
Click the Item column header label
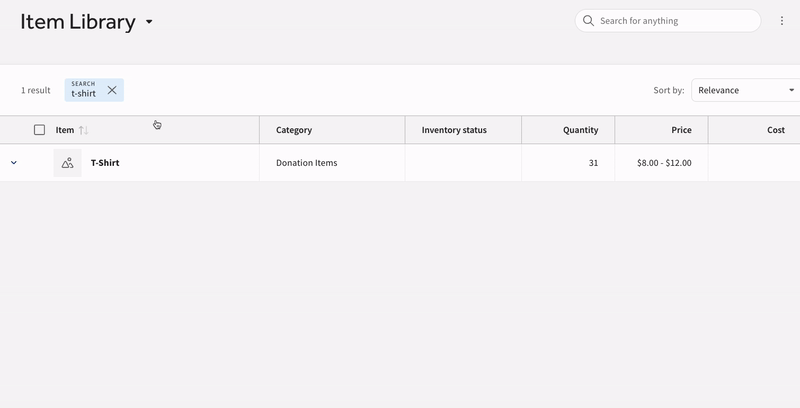[64, 130]
